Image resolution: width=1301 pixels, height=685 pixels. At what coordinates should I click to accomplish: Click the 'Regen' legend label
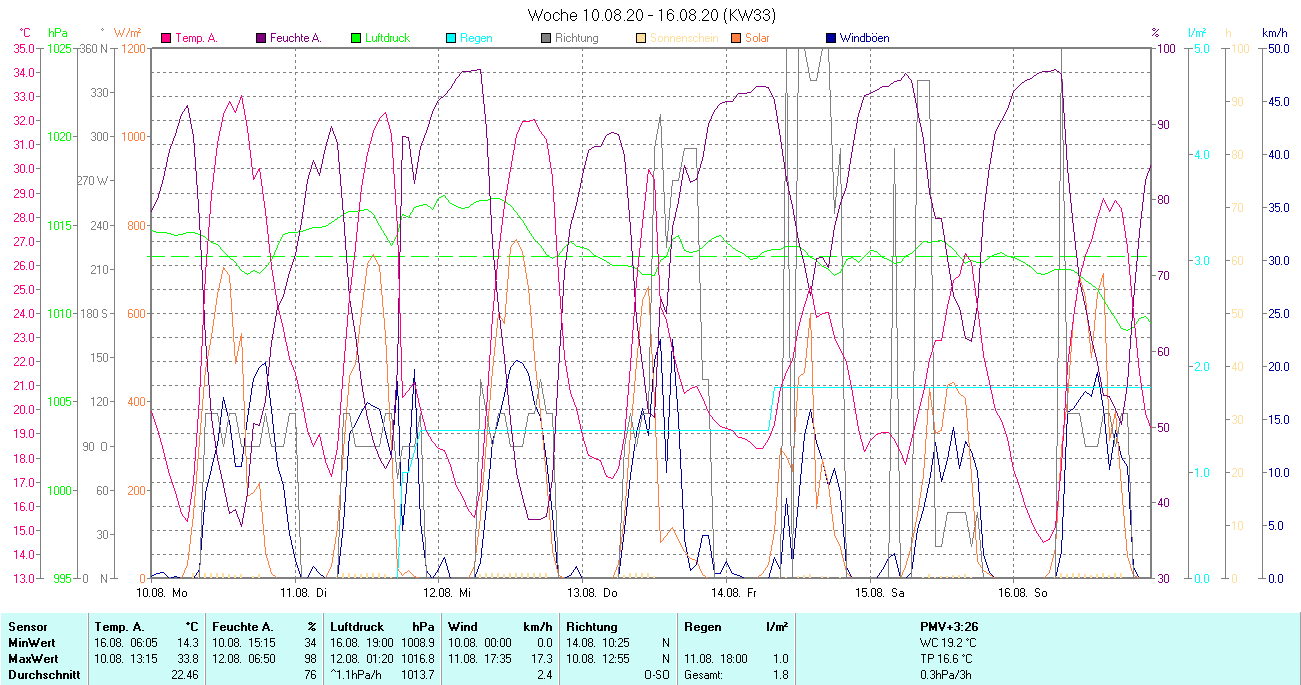coord(477,38)
